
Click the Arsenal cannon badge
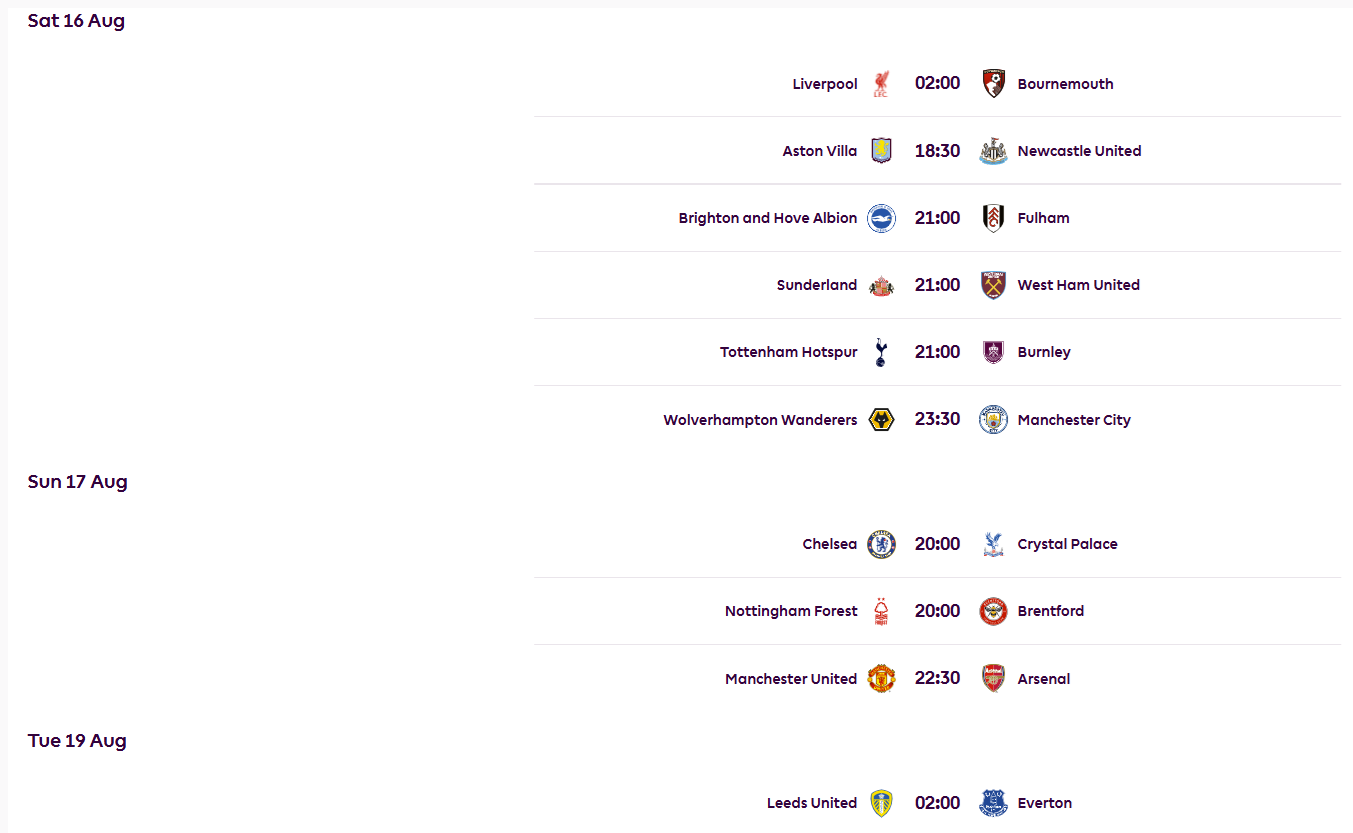coord(993,678)
